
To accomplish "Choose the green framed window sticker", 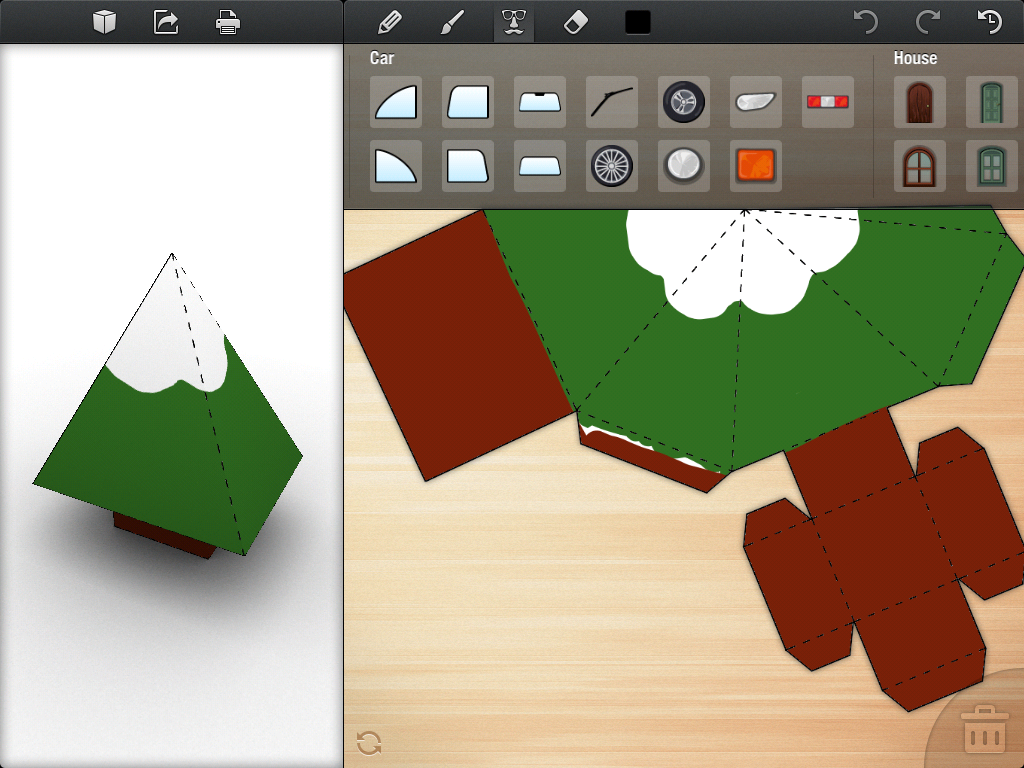I will 991,166.
